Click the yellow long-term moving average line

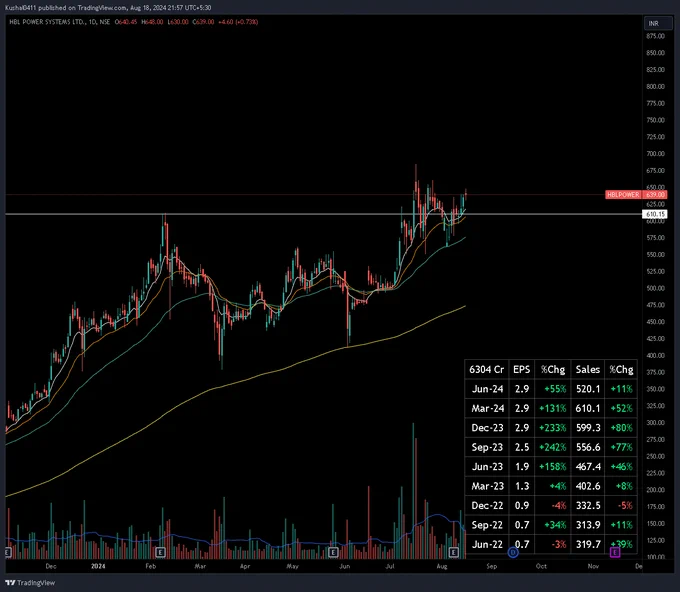[x=234, y=384]
